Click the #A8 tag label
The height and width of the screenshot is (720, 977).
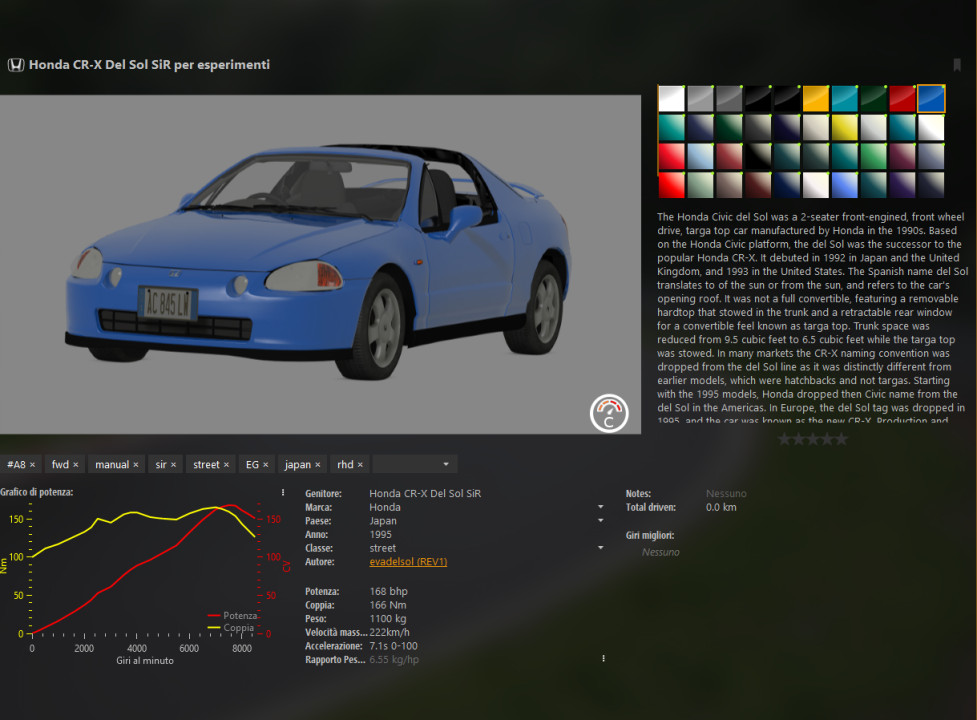click(16, 465)
